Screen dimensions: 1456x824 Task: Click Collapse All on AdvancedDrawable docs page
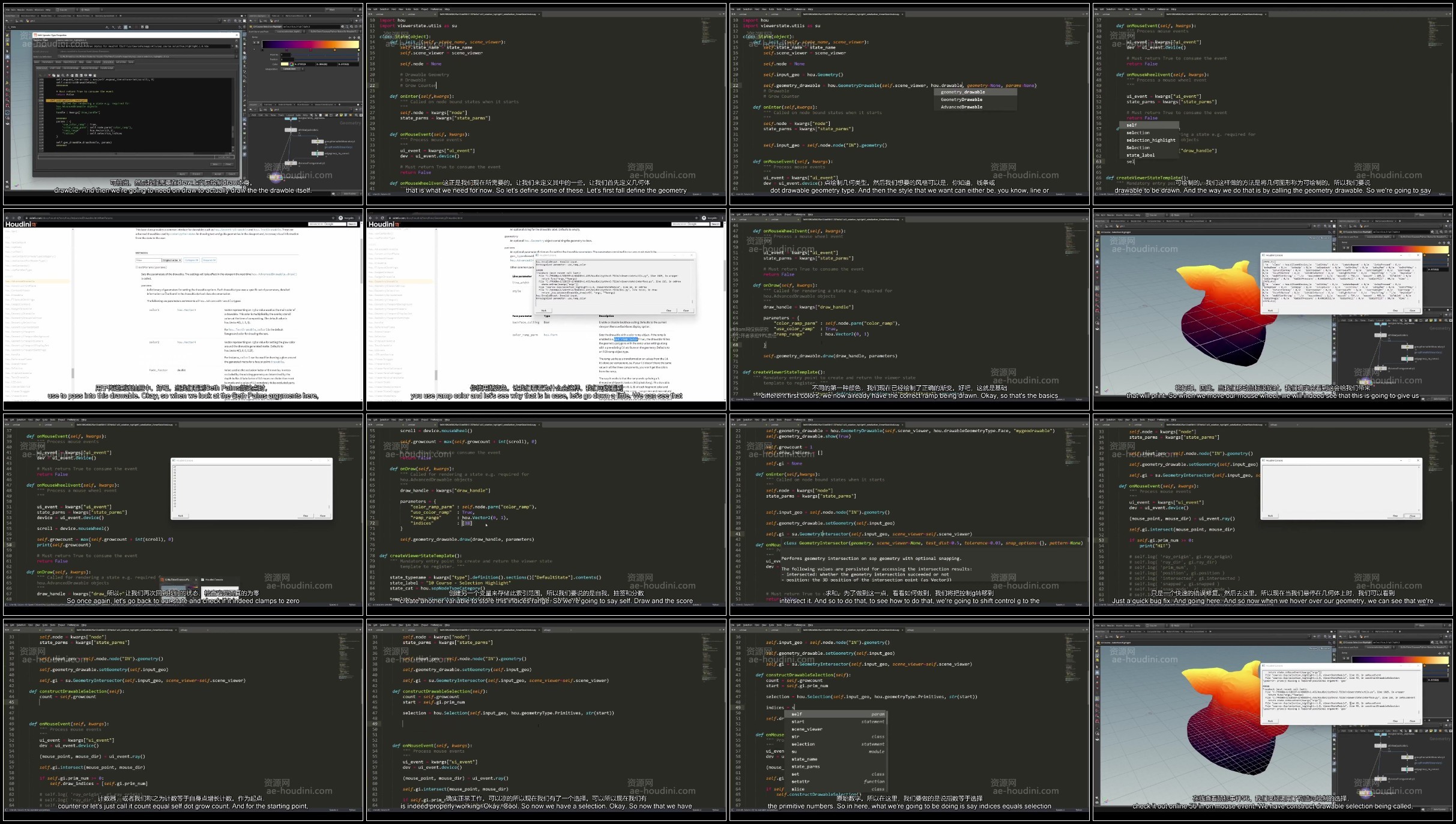(192, 260)
